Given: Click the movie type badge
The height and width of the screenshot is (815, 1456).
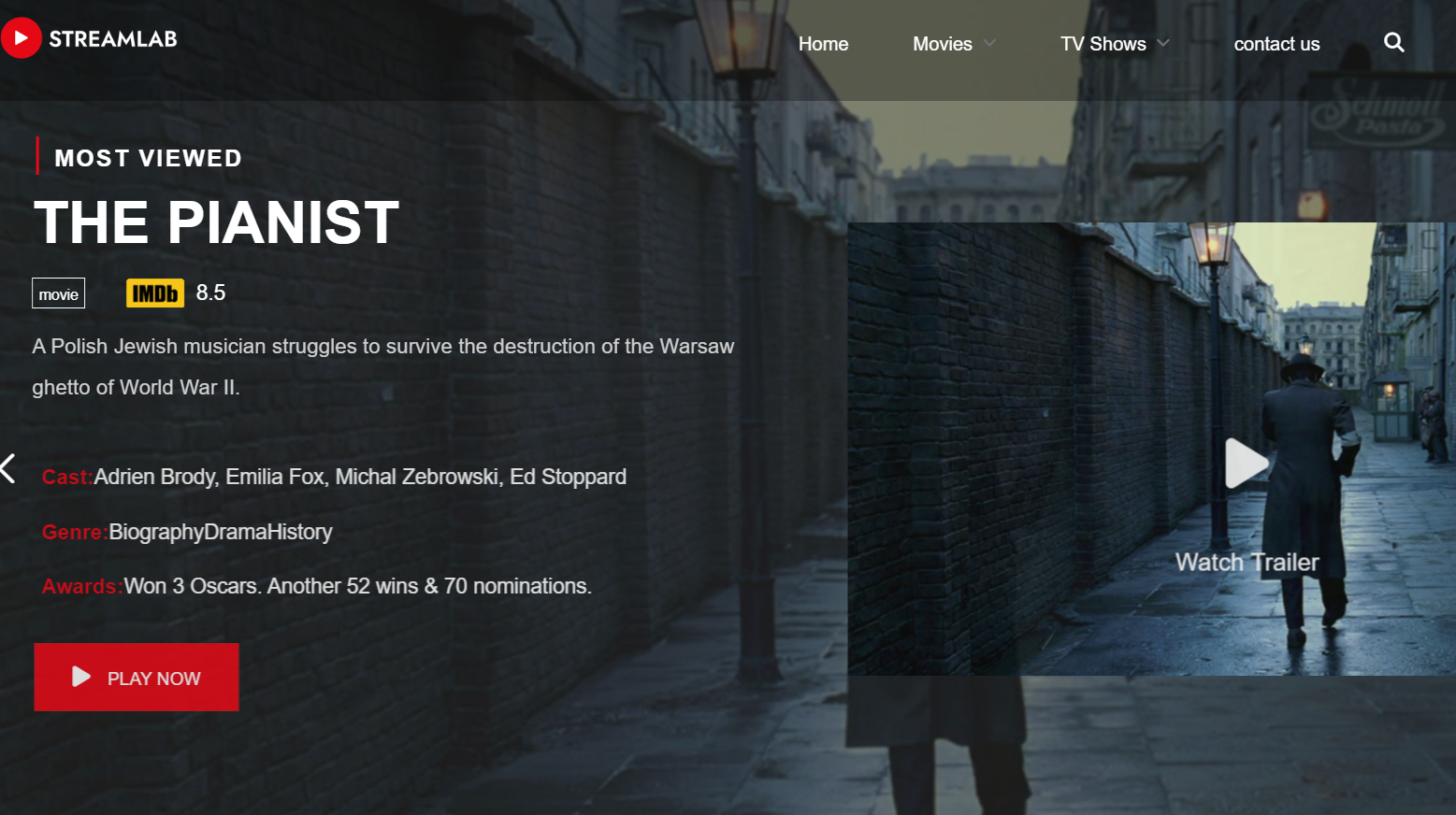Looking at the screenshot, I should (58, 293).
